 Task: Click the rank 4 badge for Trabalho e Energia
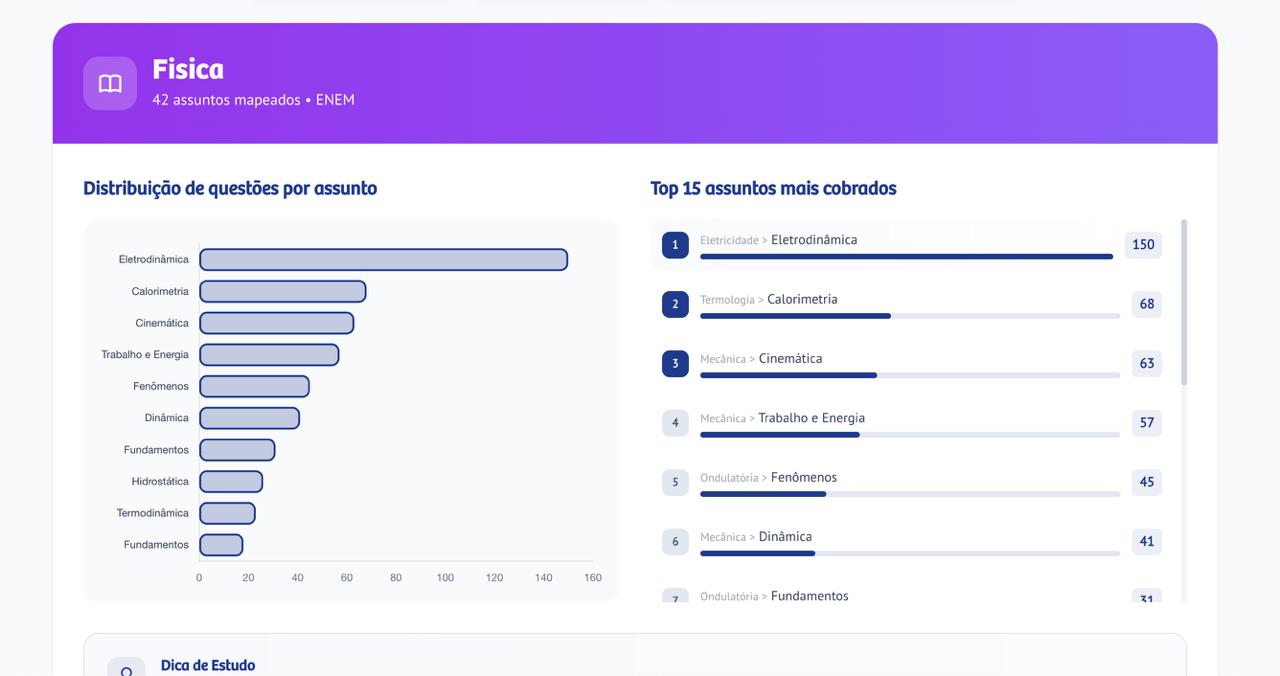pos(674,422)
